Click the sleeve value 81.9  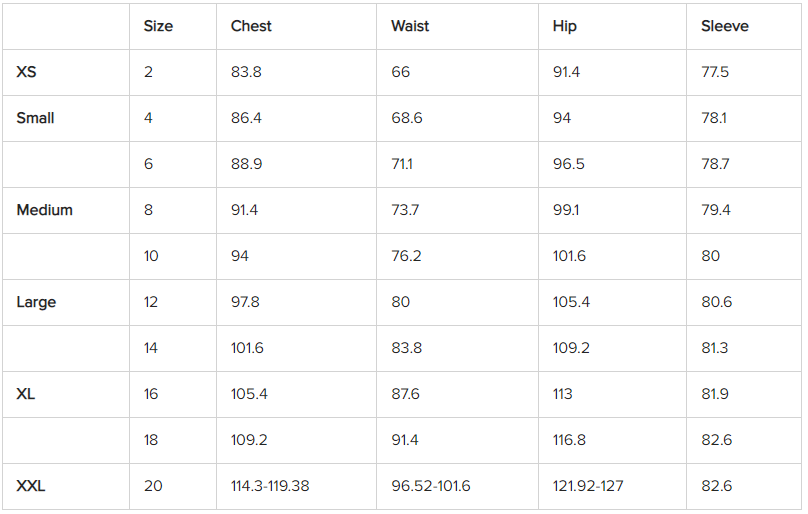(x=715, y=394)
